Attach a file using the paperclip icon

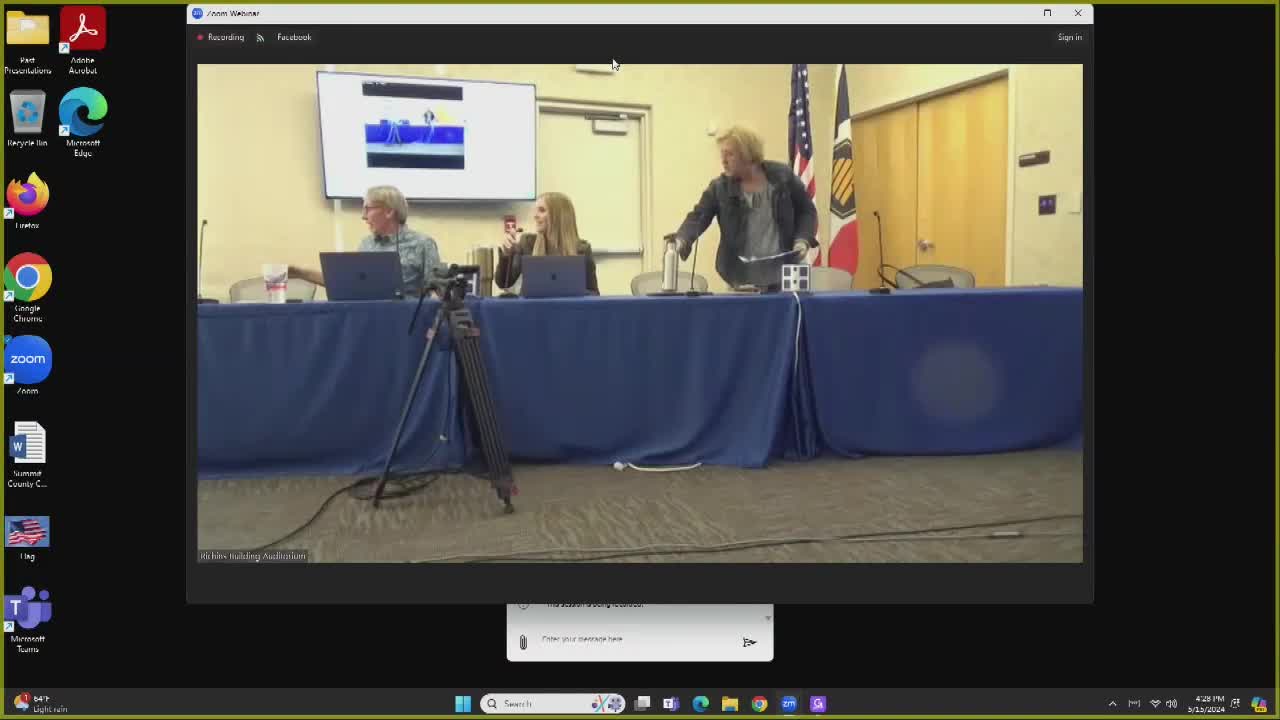pyautogui.click(x=523, y=641)
